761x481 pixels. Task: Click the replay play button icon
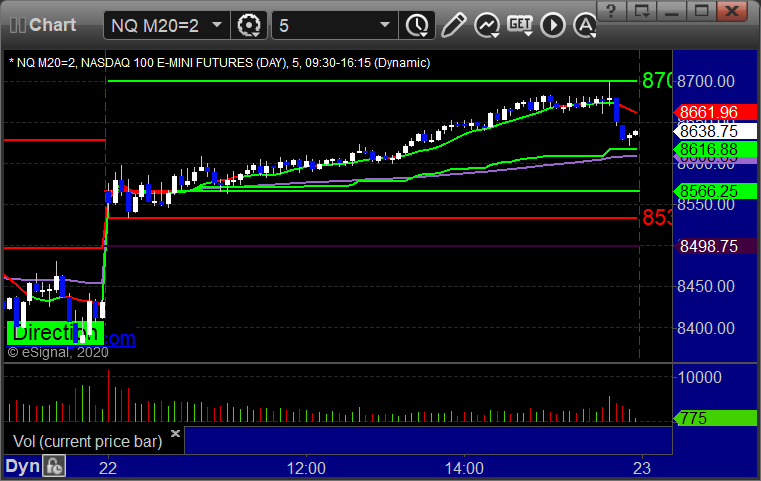coord(553,25)
